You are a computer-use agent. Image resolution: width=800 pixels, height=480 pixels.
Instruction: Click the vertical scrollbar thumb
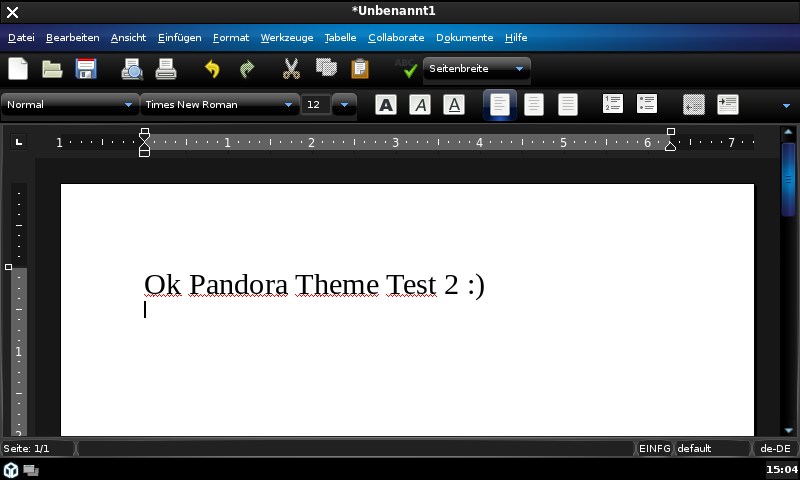788,178
